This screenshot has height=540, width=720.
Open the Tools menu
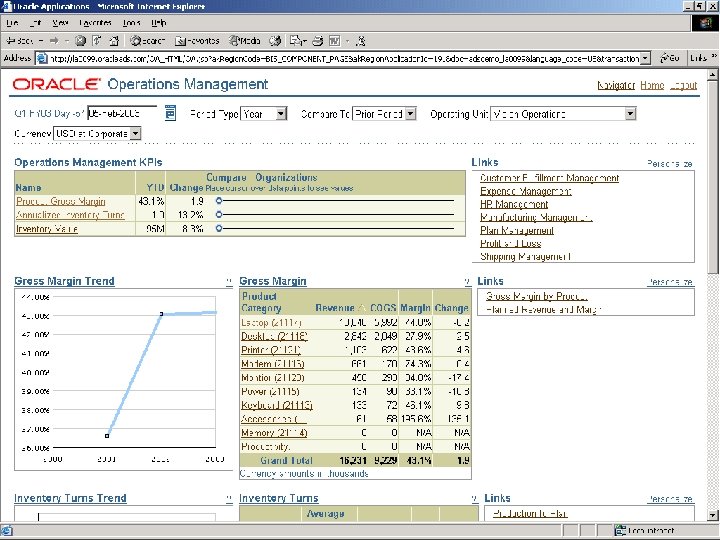pos(131,22)
